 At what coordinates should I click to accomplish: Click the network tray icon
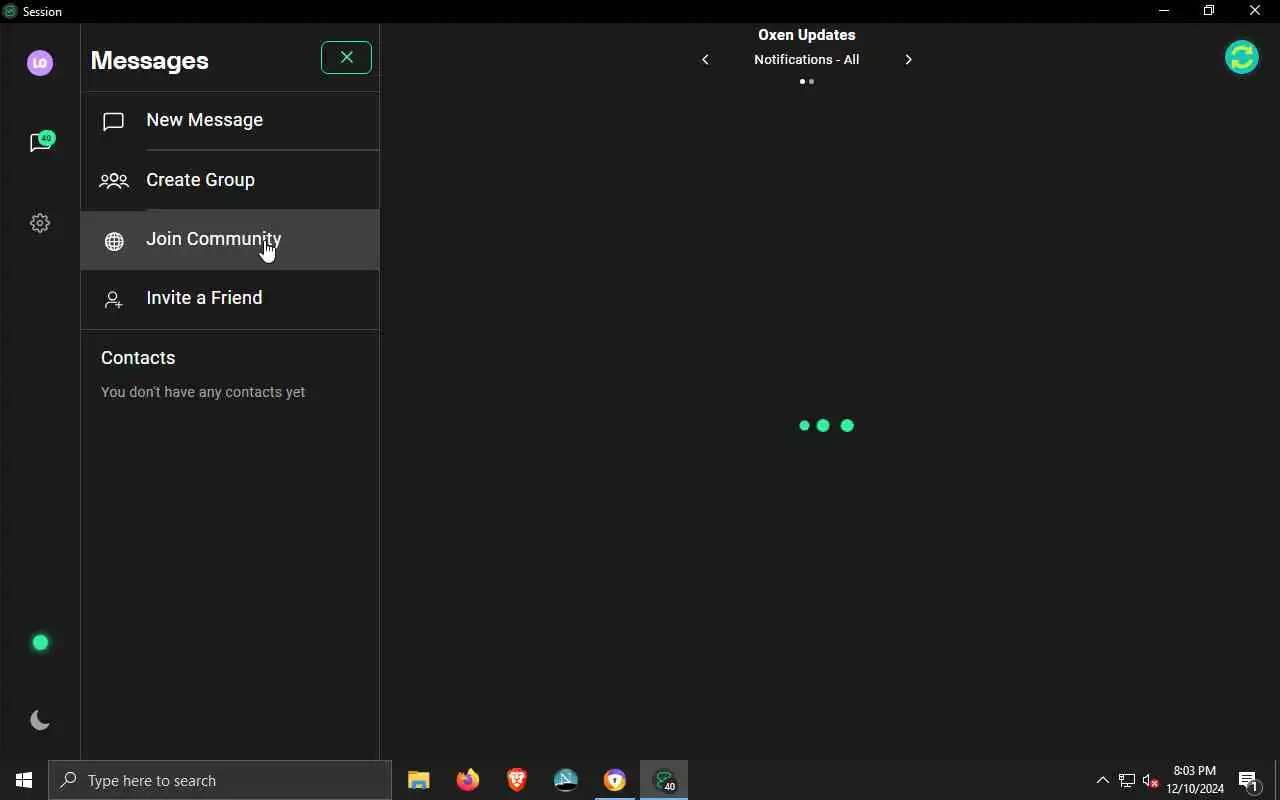pyautogui.click(x=1126, y=780)
